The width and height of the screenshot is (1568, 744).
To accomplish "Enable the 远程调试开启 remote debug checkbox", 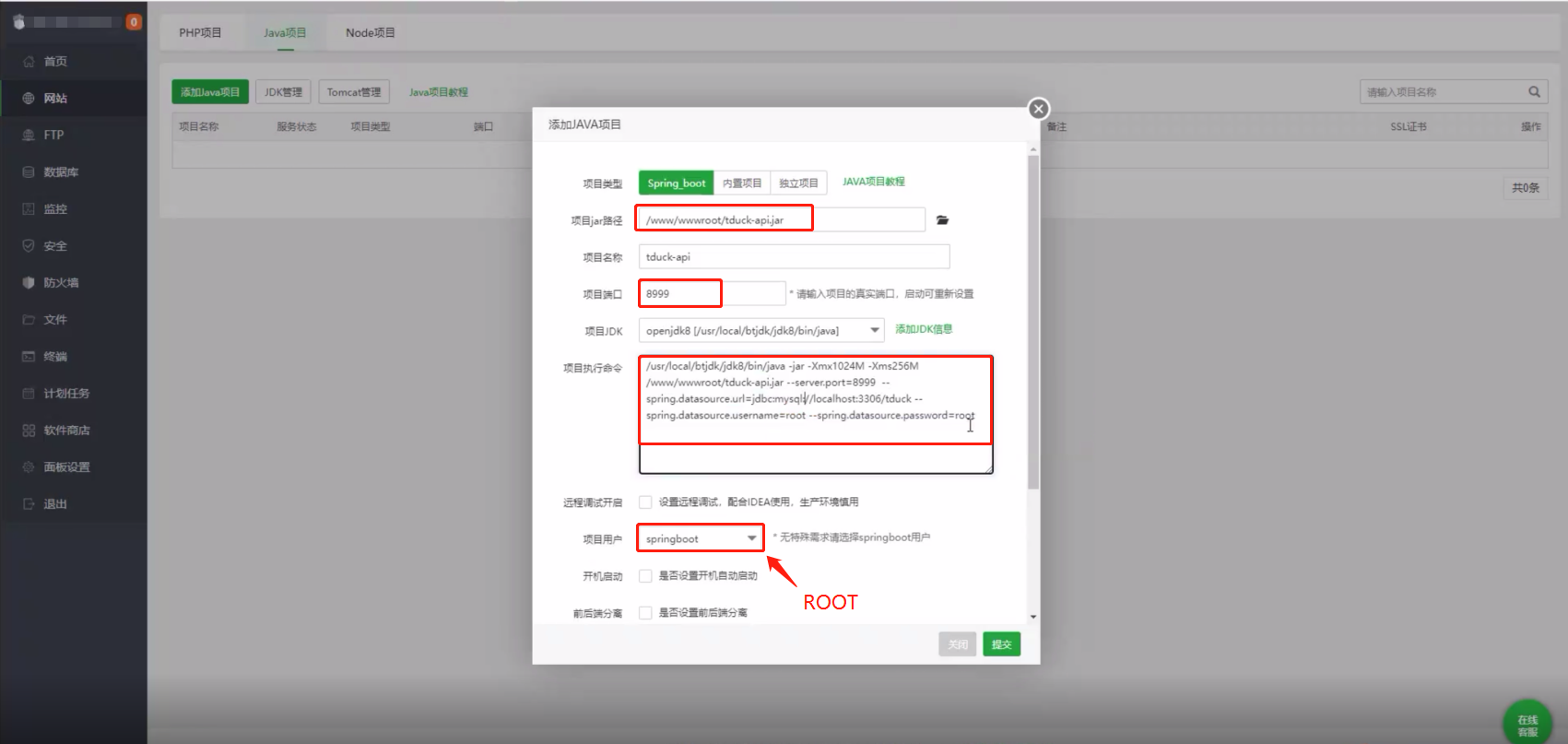I will tap(645, 502).
